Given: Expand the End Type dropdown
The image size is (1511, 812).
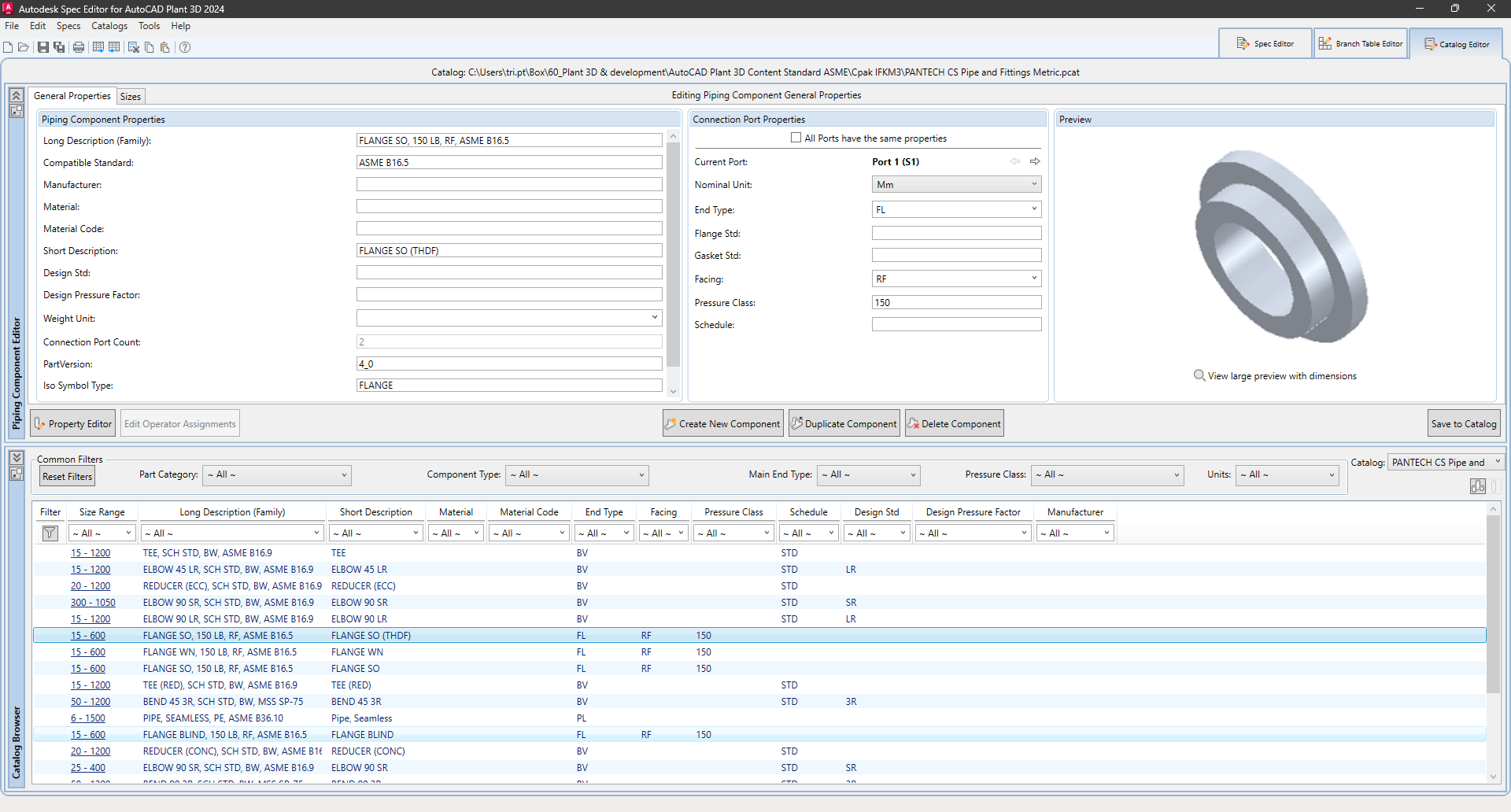Looking at the screenshot, I should click(x=1034, y=209).
